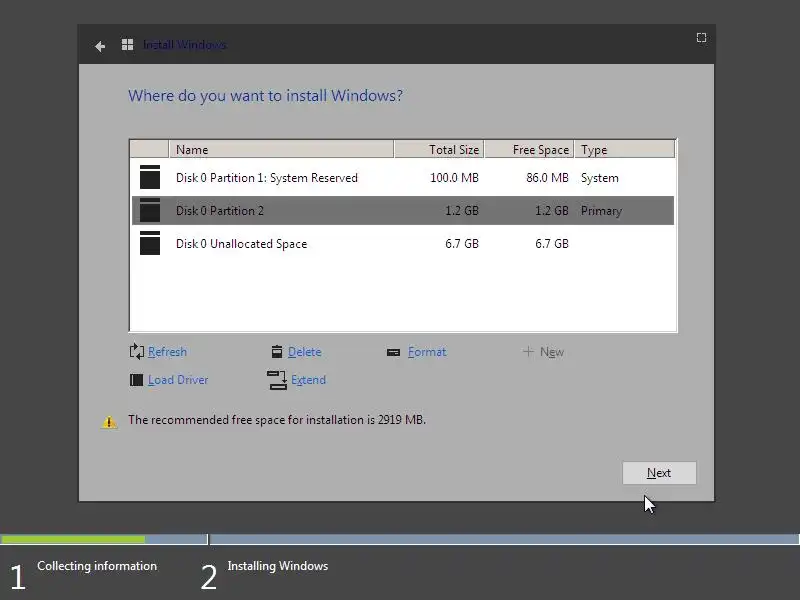Click the 86.0 MB free space cell
The image size is (800, 600).
coord(547,178)
